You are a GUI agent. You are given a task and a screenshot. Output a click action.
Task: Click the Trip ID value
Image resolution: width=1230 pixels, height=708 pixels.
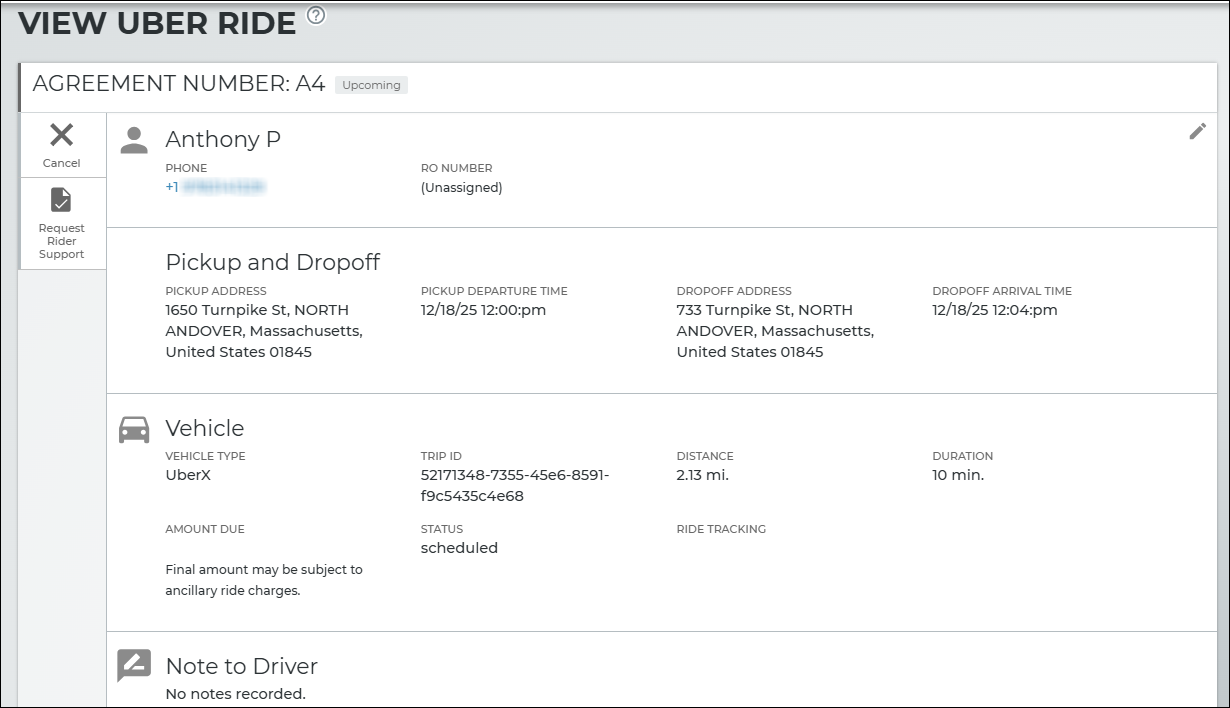pos(514,485)
